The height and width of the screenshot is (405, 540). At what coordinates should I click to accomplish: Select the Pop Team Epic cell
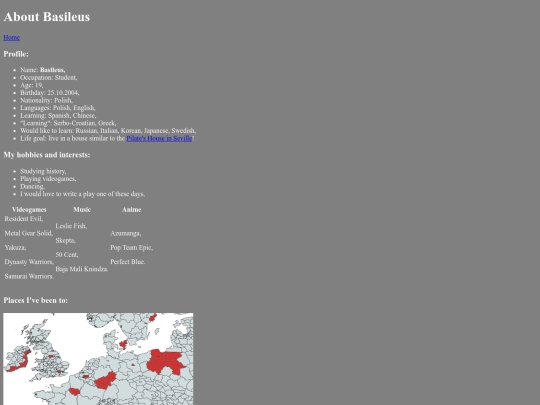[x=132, y=247]
